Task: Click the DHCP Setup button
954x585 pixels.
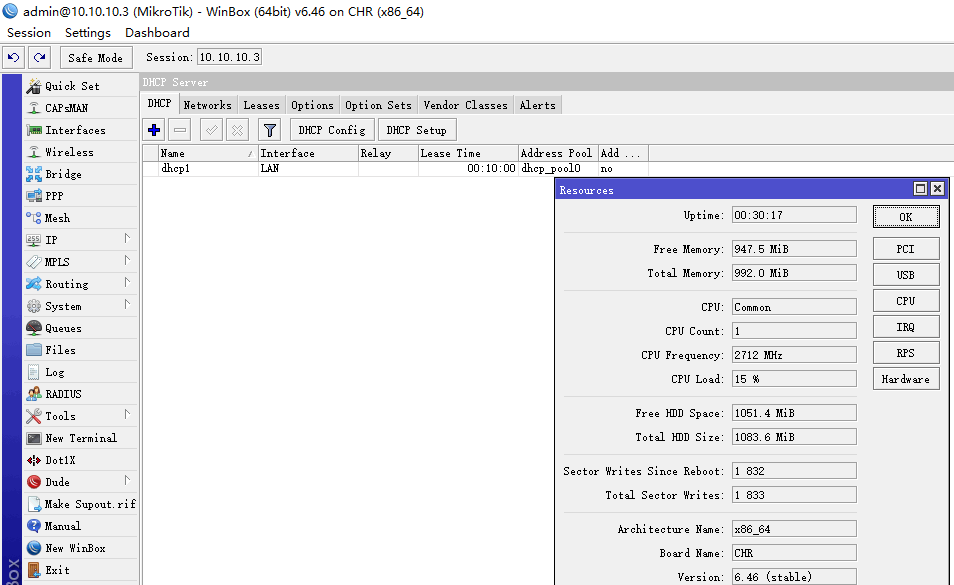Action: tap(417, 130)
